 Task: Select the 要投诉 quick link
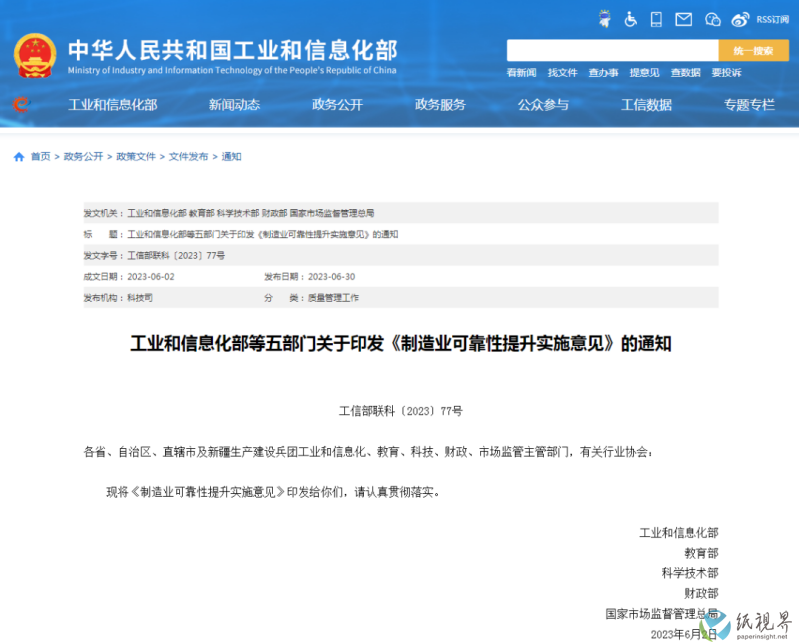726,72
